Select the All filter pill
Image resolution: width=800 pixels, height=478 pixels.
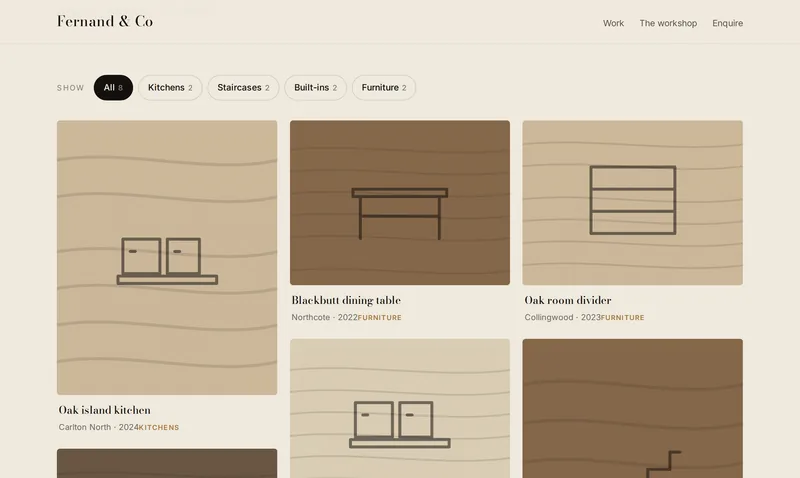113,88
